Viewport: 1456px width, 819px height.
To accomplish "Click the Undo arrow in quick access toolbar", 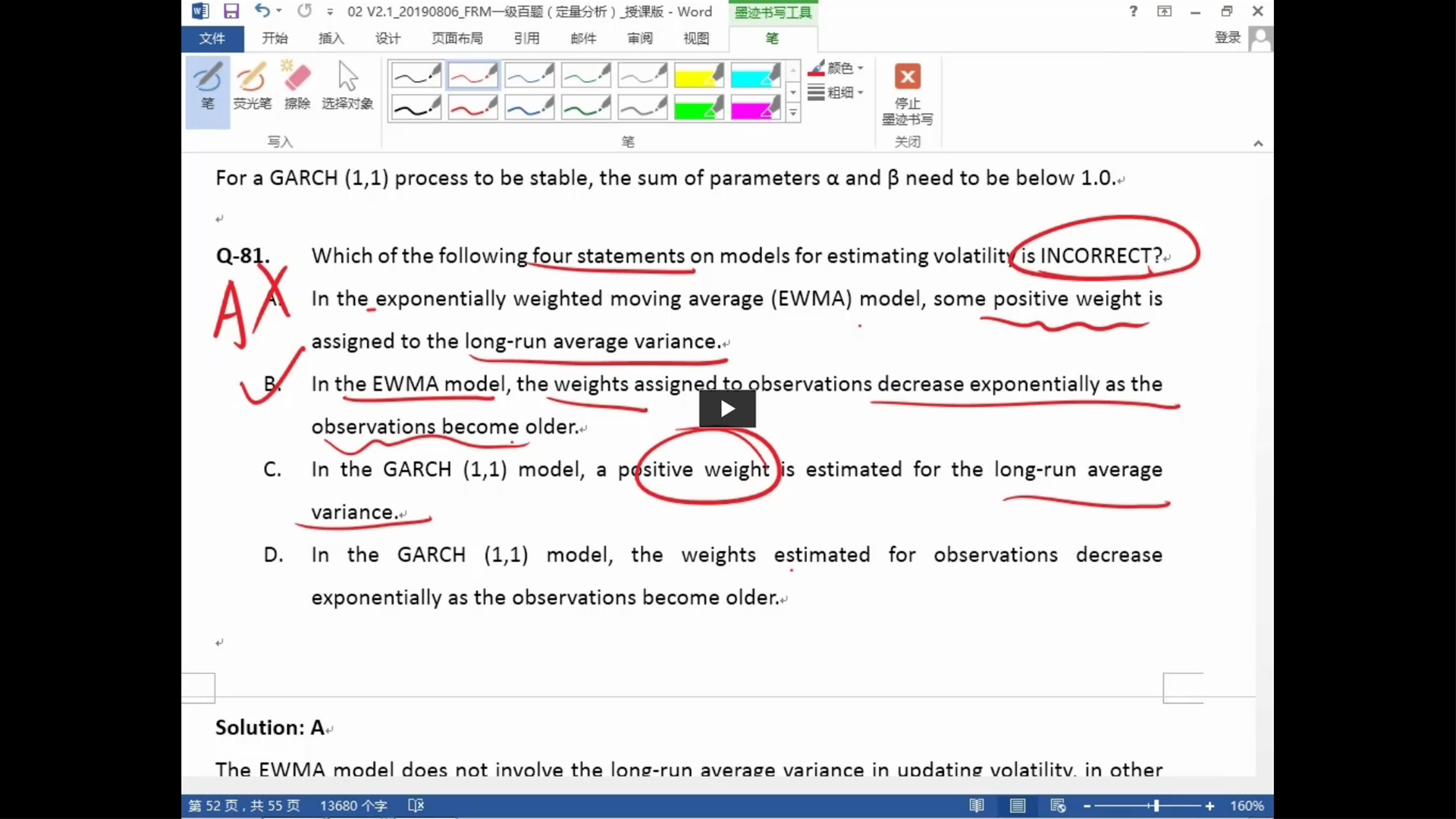I will (x=262, y=11).
